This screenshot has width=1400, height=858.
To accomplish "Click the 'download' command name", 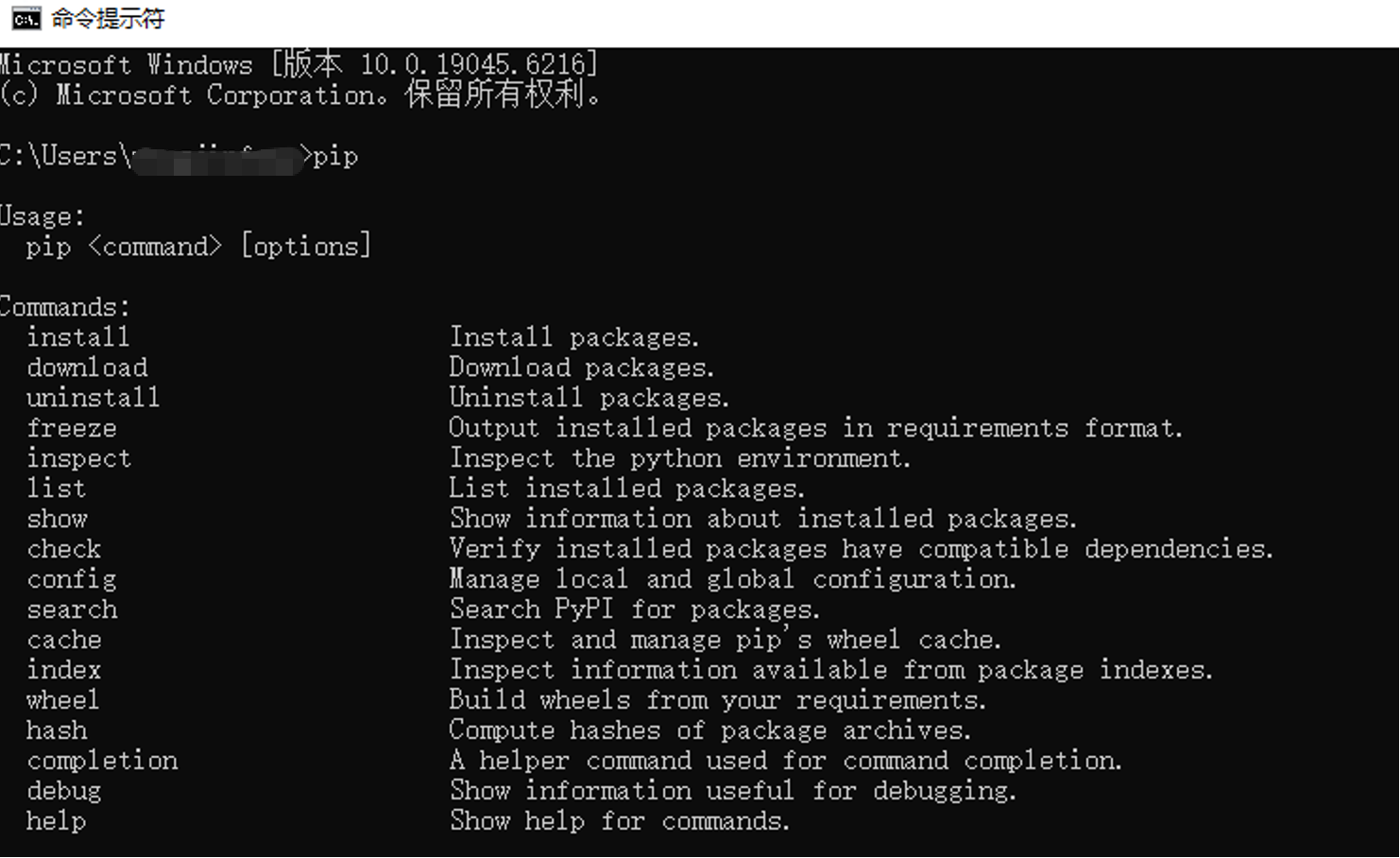I will pos(87,368).
